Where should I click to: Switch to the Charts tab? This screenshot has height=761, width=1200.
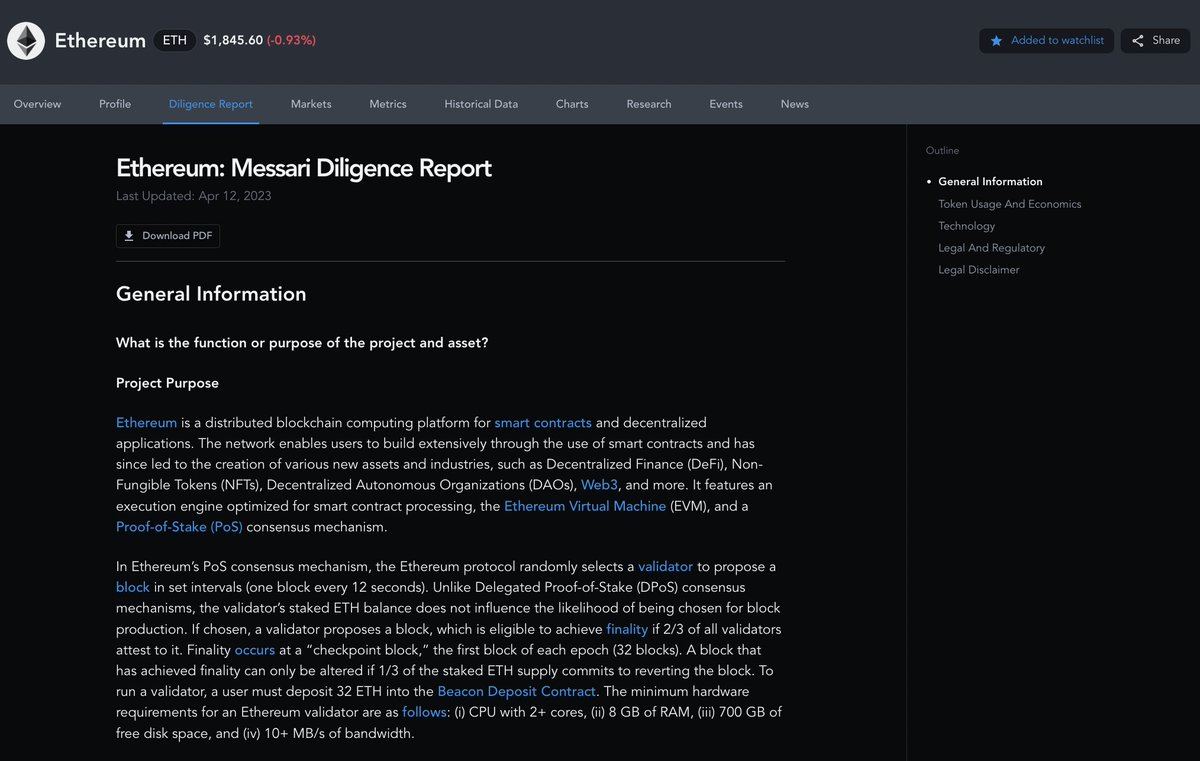pyautogui.click(x=572, y=104)
